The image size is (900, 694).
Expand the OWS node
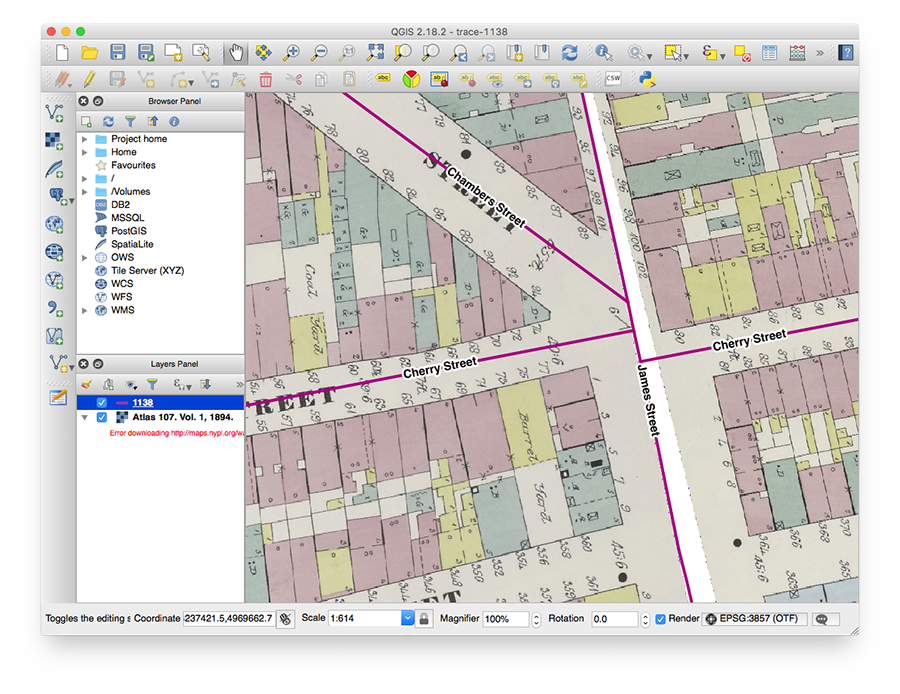coord(84,258)
